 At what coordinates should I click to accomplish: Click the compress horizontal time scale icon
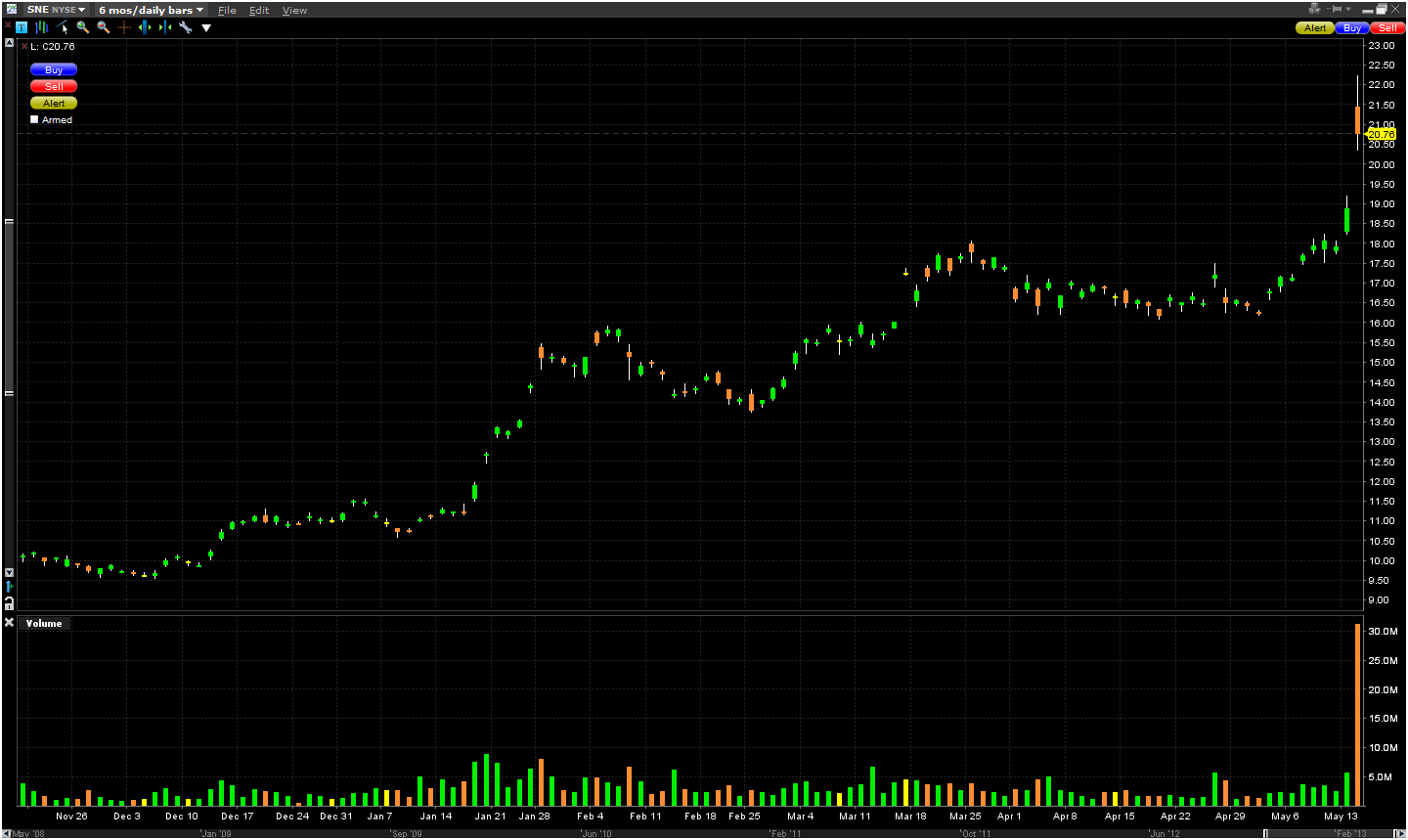pos(164,27)
